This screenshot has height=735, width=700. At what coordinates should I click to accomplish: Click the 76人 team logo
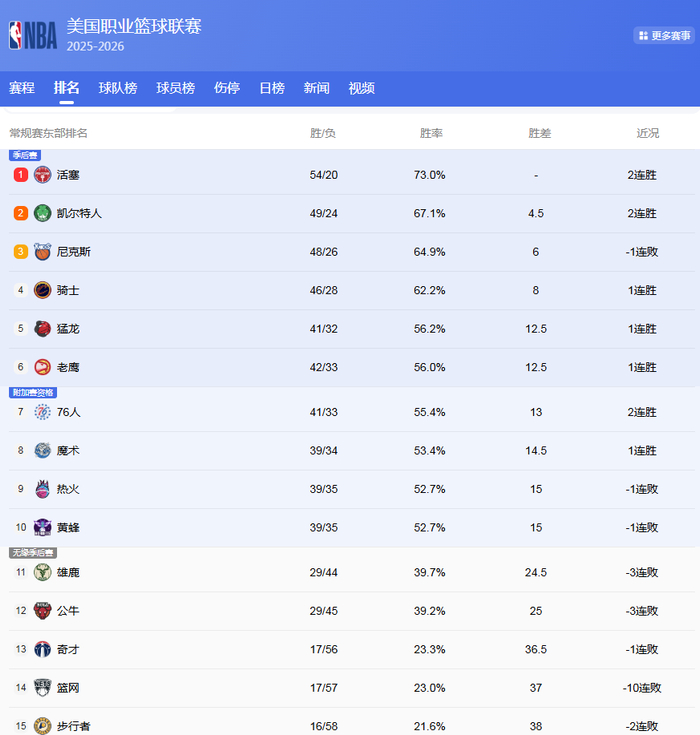tap(42, 412)
